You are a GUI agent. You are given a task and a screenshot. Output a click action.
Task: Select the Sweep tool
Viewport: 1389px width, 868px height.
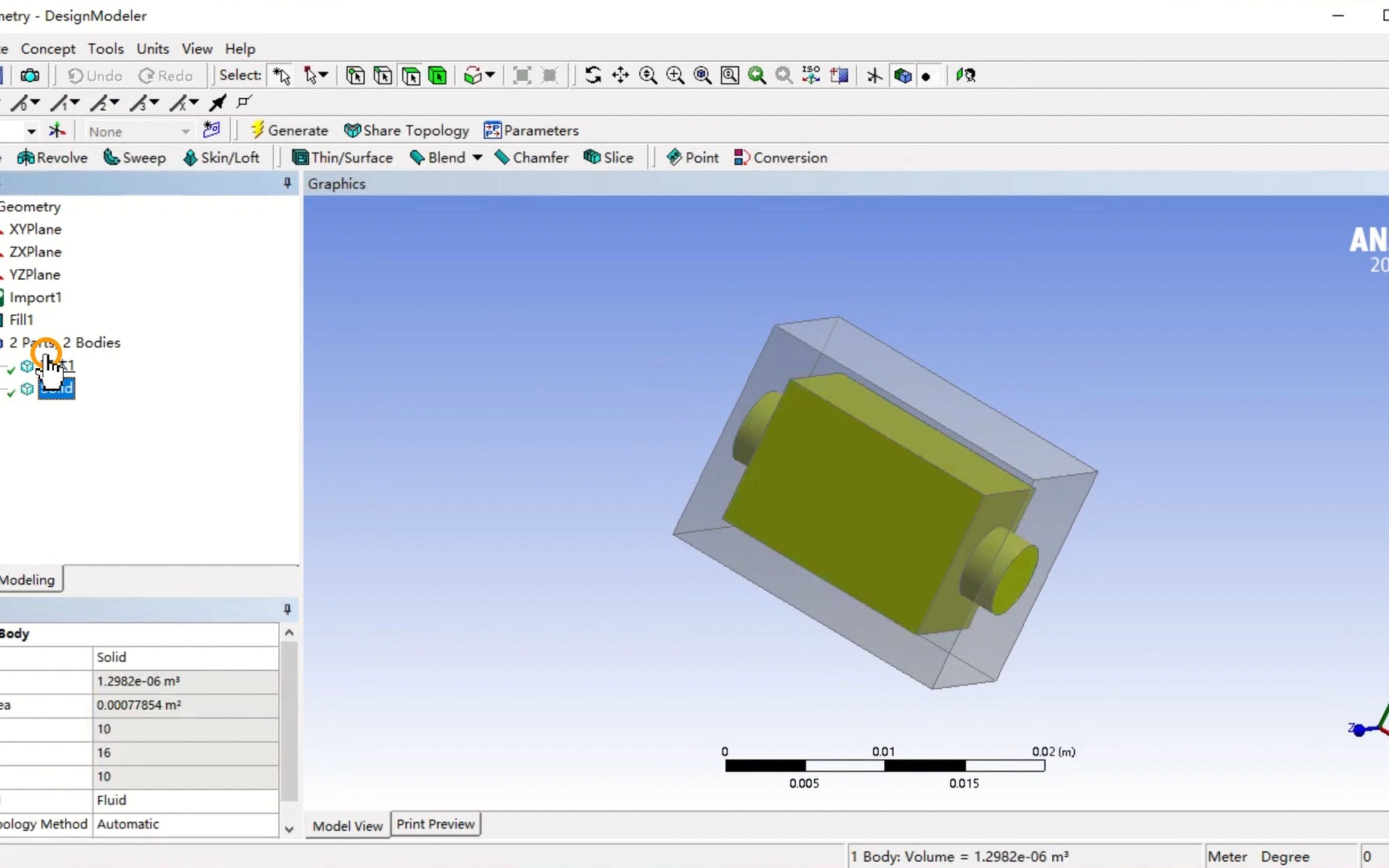pyautogui.click(x=134, y=157)
